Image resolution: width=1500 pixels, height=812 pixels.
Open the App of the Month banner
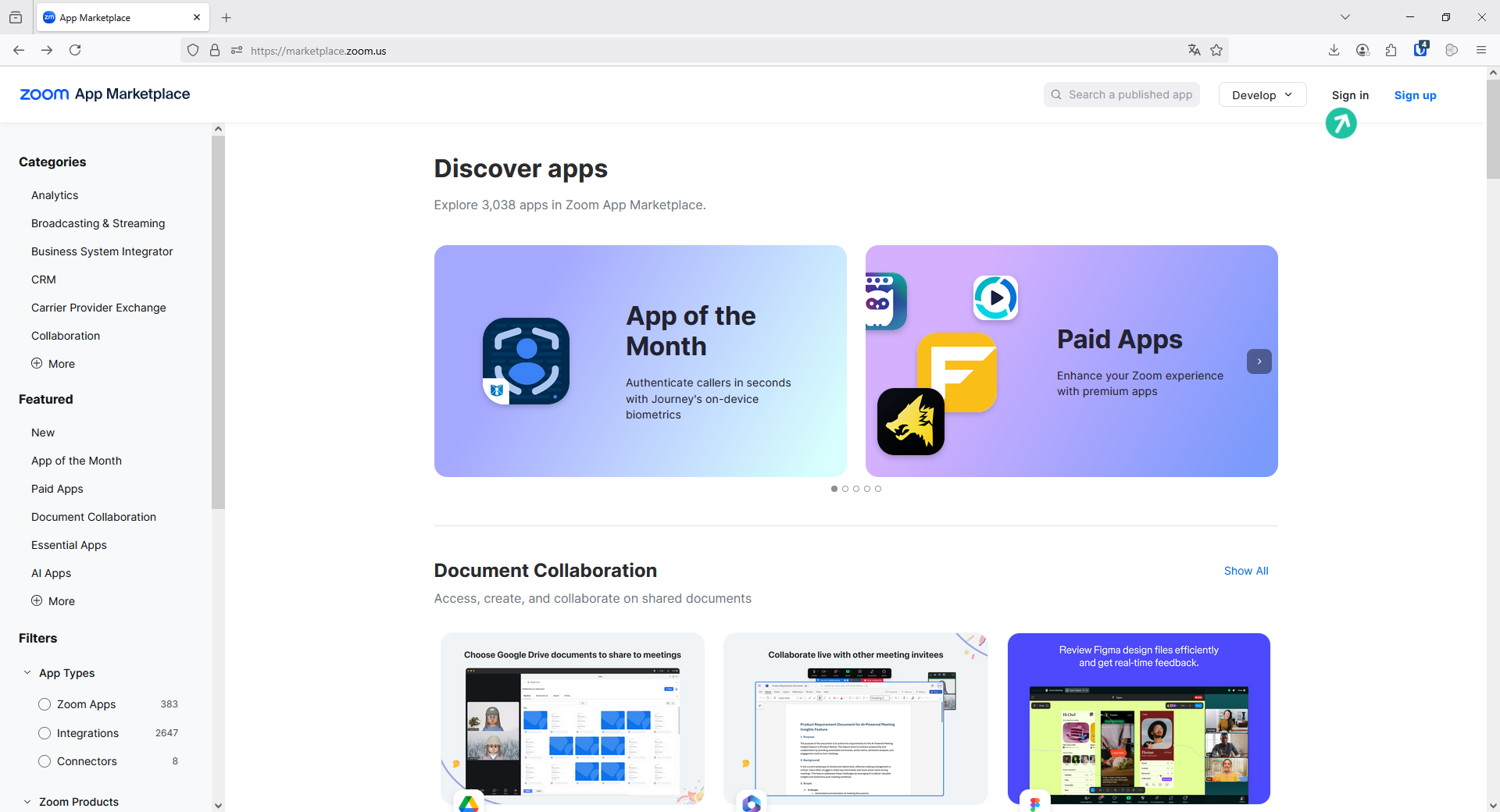(640, 361)
